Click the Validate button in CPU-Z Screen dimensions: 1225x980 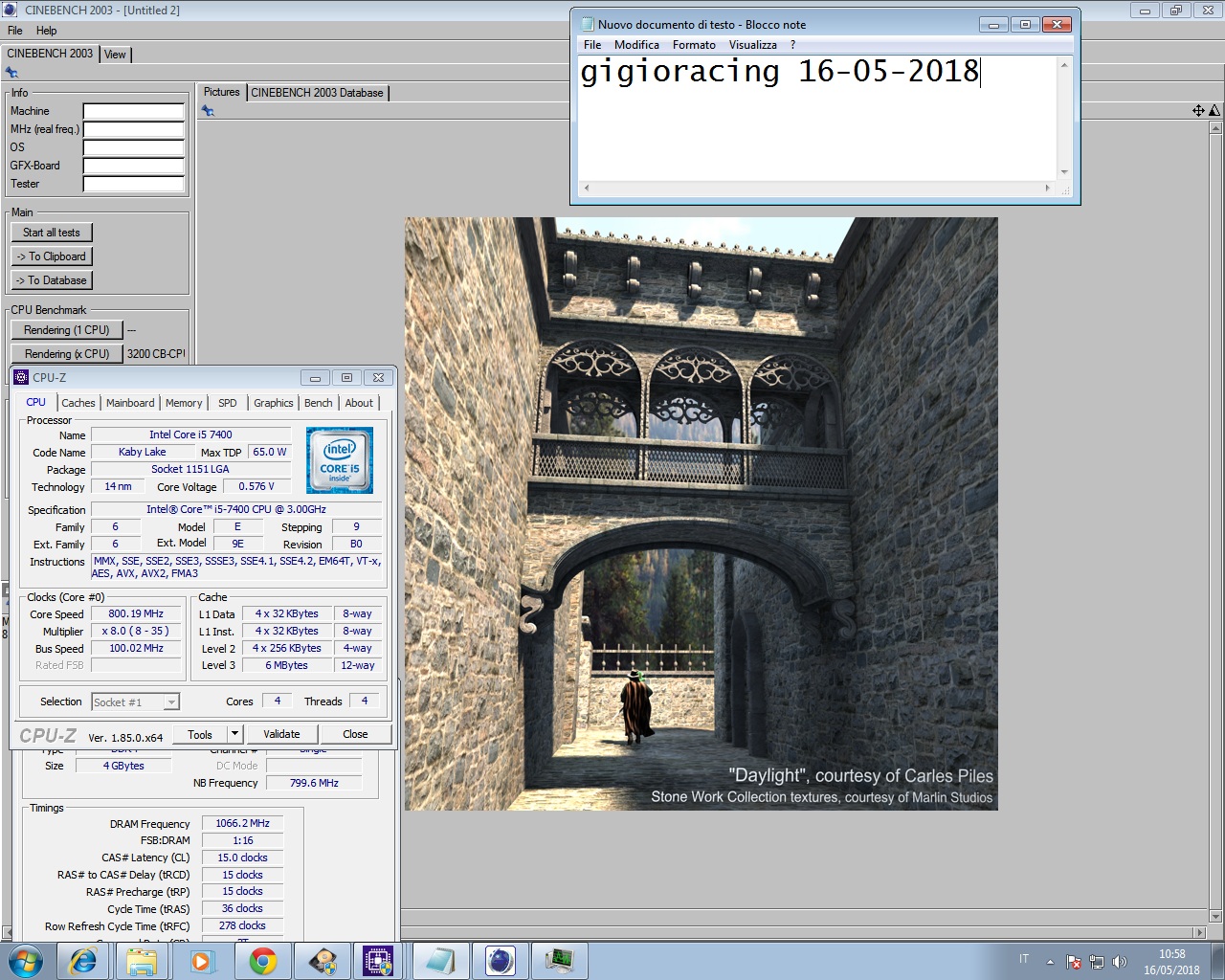click(281, 734)
